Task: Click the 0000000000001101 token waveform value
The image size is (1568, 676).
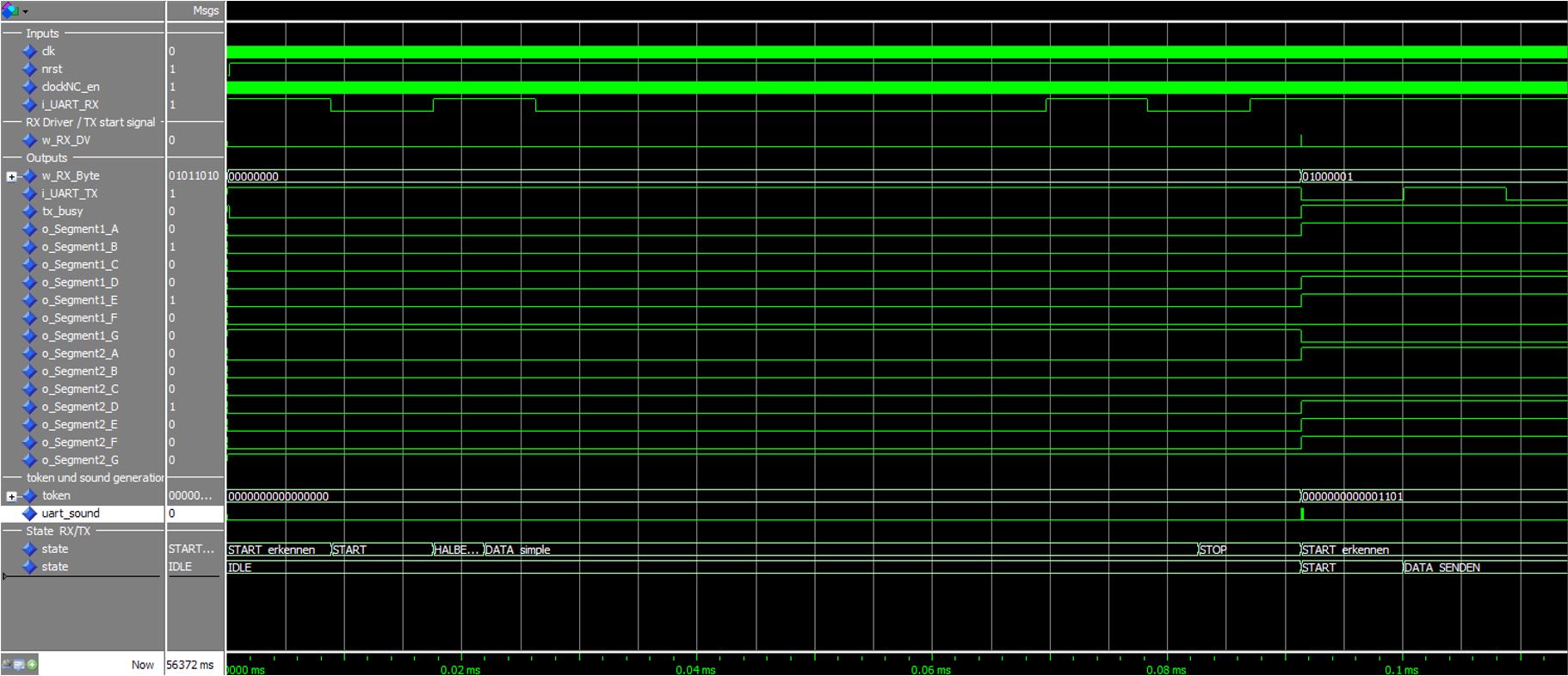Action: click(1353, 496)
